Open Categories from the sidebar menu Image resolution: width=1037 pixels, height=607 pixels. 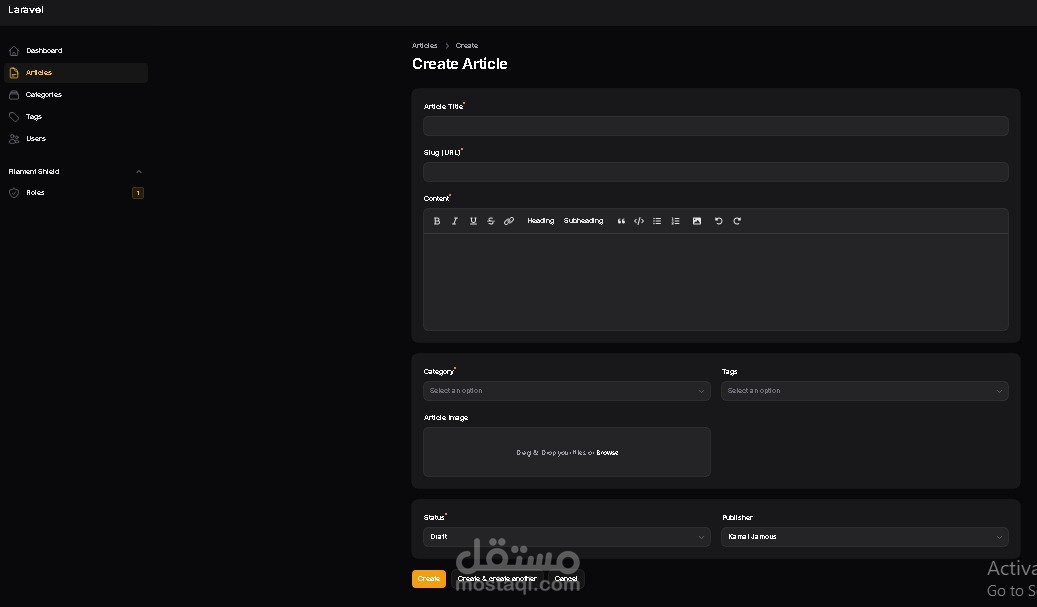76,95
